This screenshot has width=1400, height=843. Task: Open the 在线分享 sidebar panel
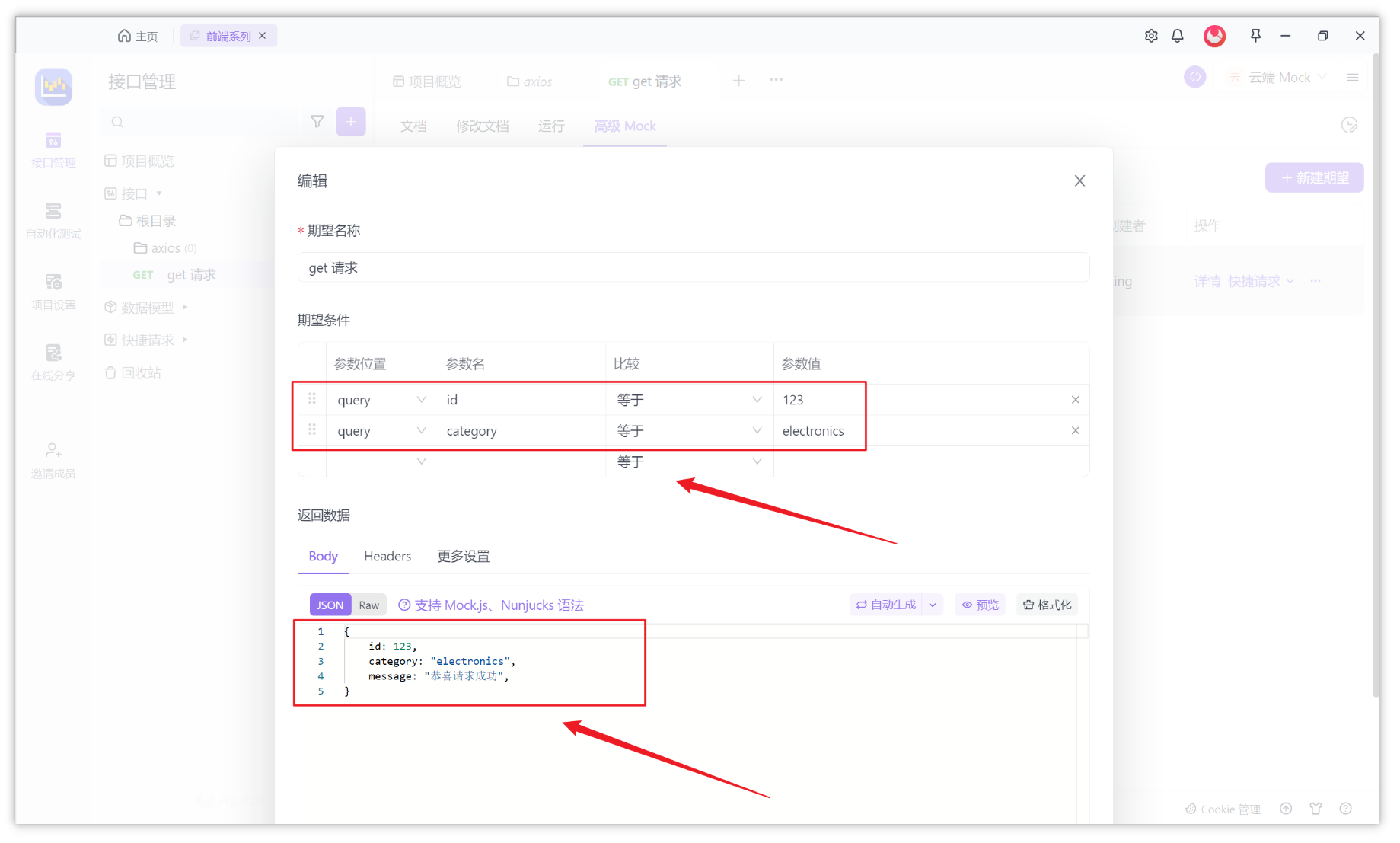coord(53,362)
